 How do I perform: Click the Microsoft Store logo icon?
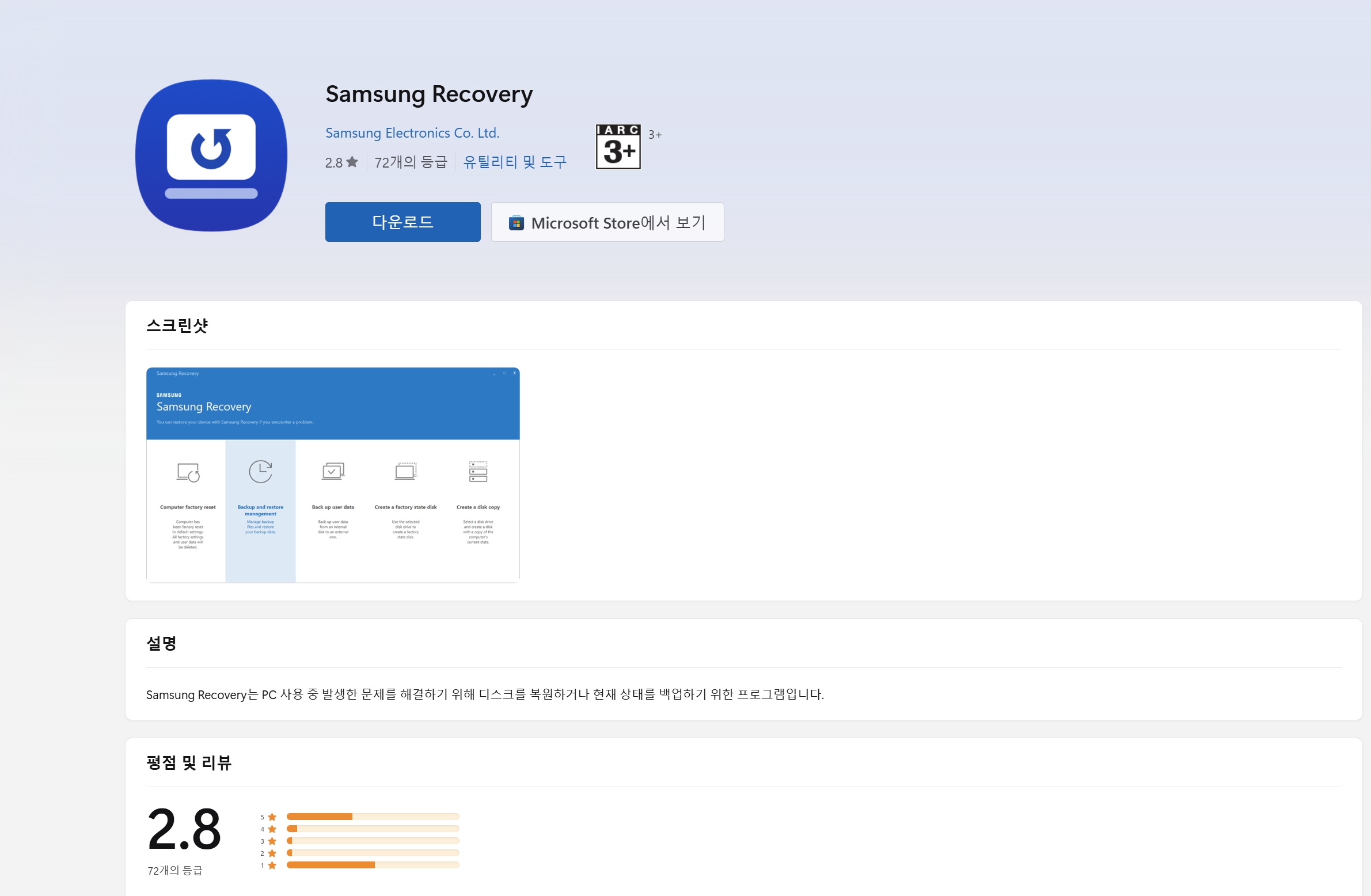pos(517,222)
